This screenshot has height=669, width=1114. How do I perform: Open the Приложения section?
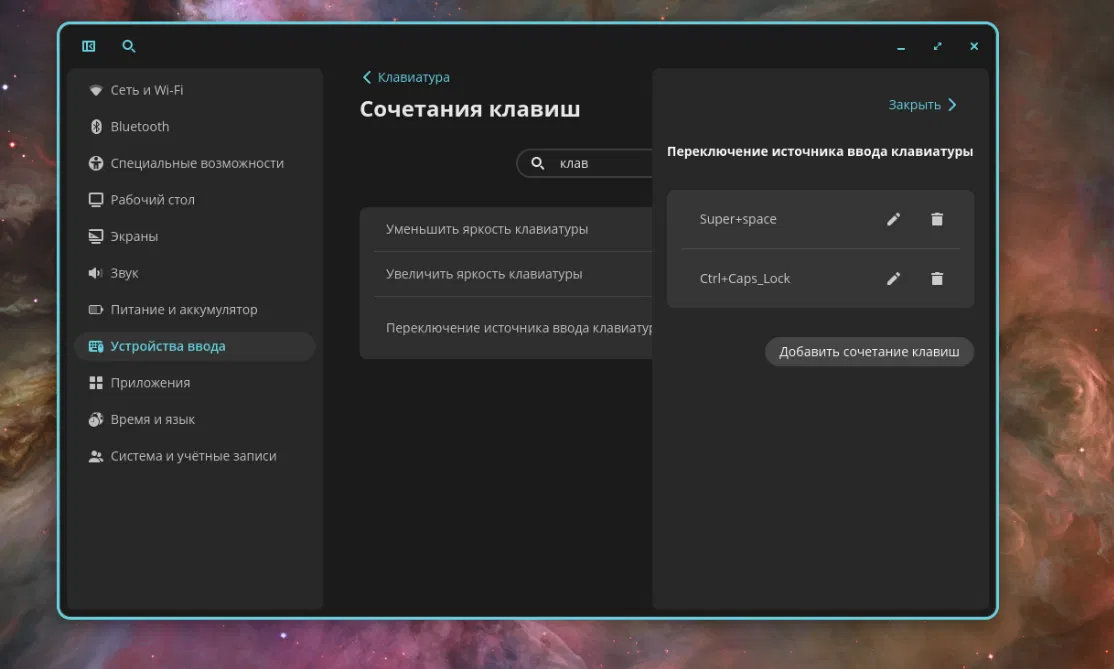[195, 383]
